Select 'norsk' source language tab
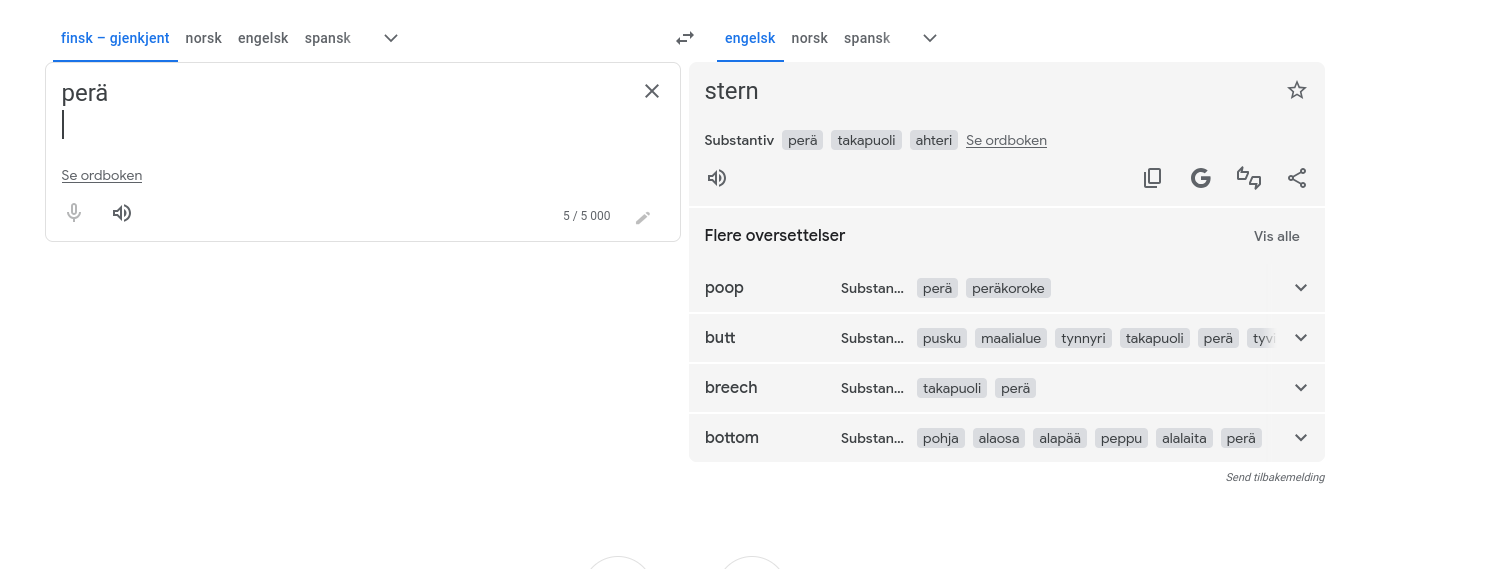The width and height of the screenshot is (1486, 569). pos(203,38)
